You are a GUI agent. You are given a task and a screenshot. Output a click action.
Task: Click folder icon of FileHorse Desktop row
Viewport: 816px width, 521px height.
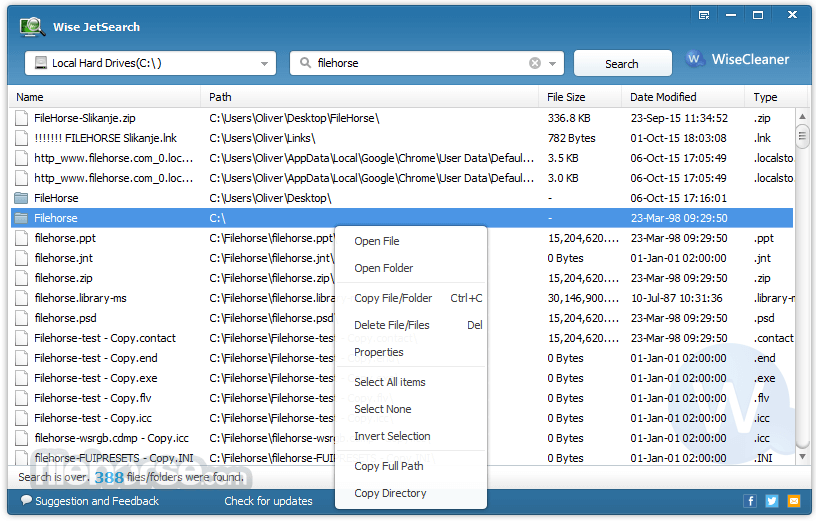pyautogui.click(x=21, y=198)
